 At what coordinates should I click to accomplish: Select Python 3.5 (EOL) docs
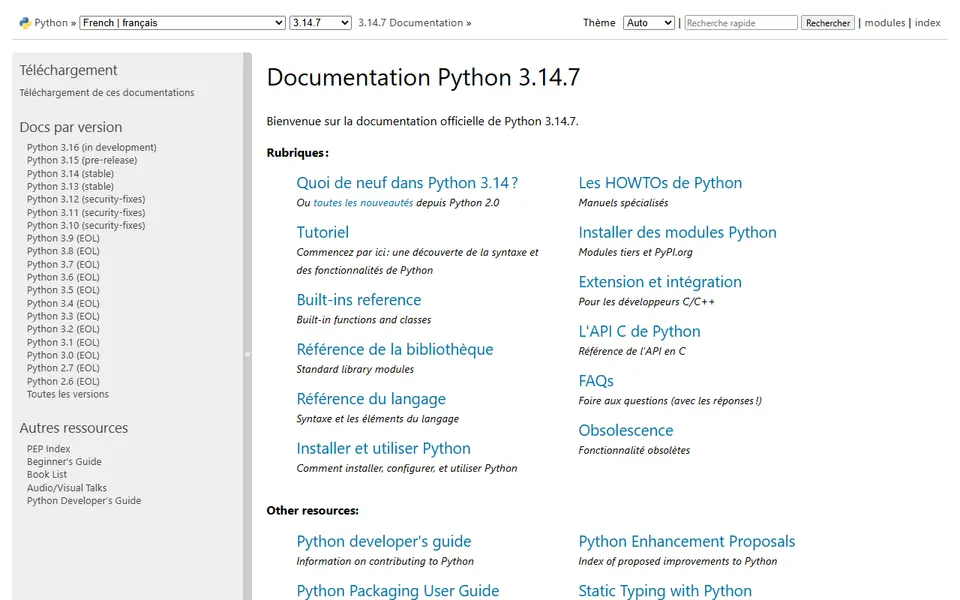[63, 291]
